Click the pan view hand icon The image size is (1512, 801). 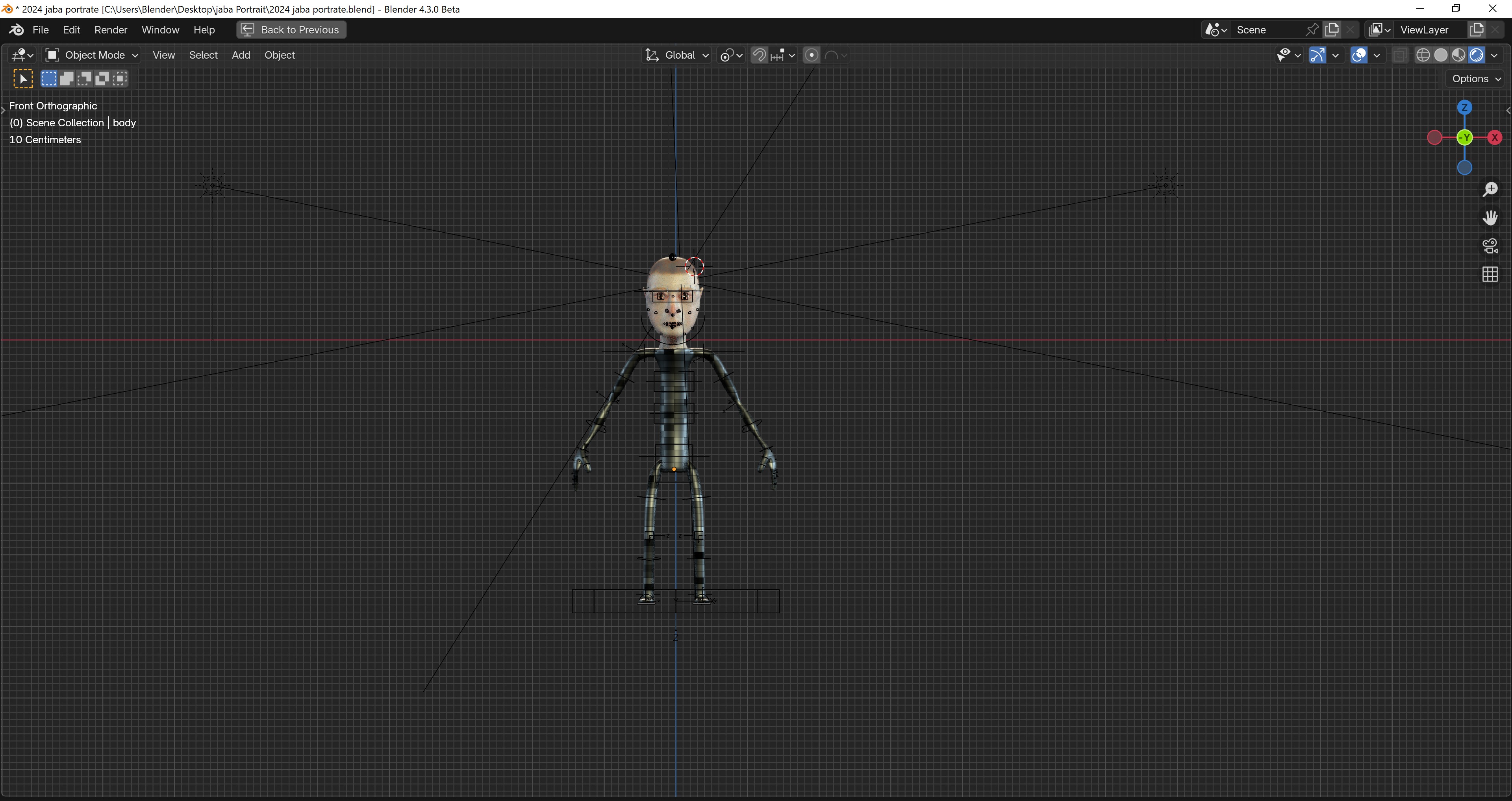pos(1490,218)
